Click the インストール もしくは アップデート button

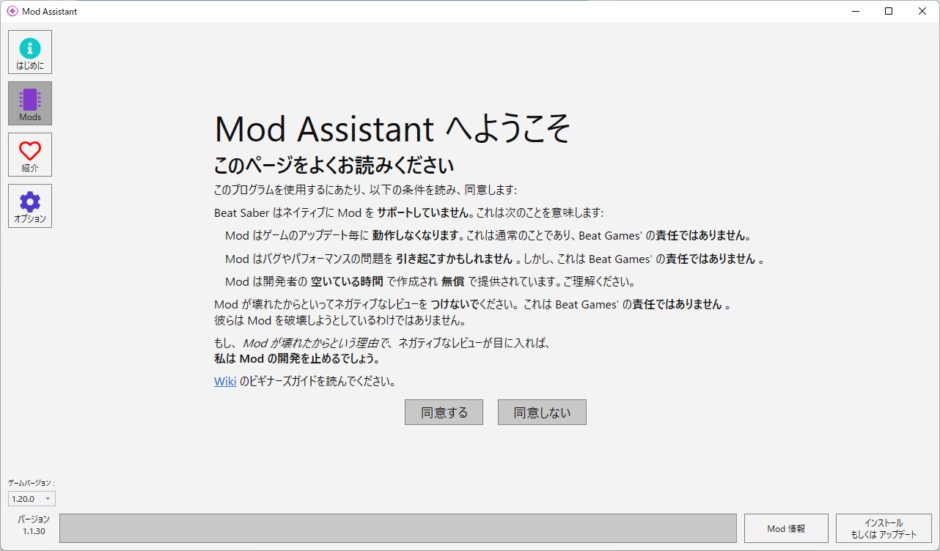click(884, 528)
